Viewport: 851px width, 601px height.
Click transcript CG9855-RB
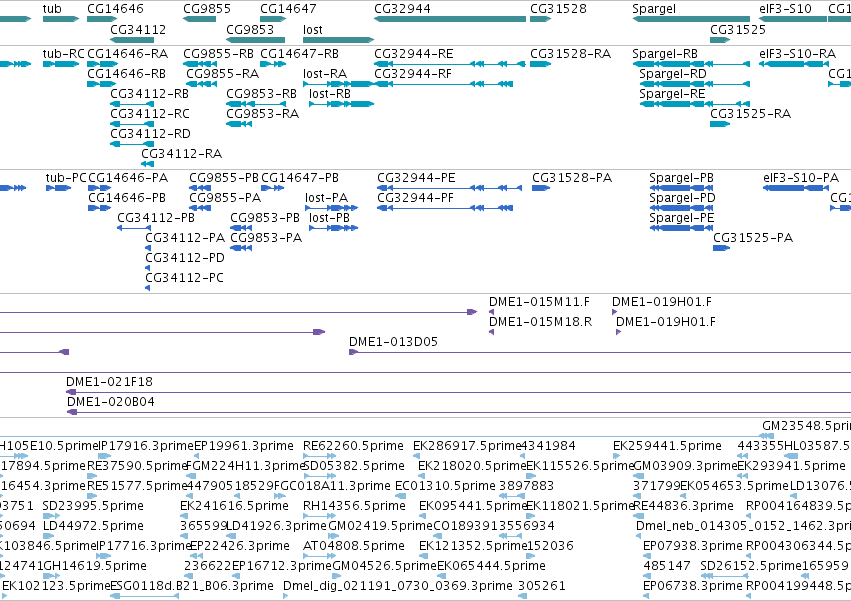[x=200, y=64]
